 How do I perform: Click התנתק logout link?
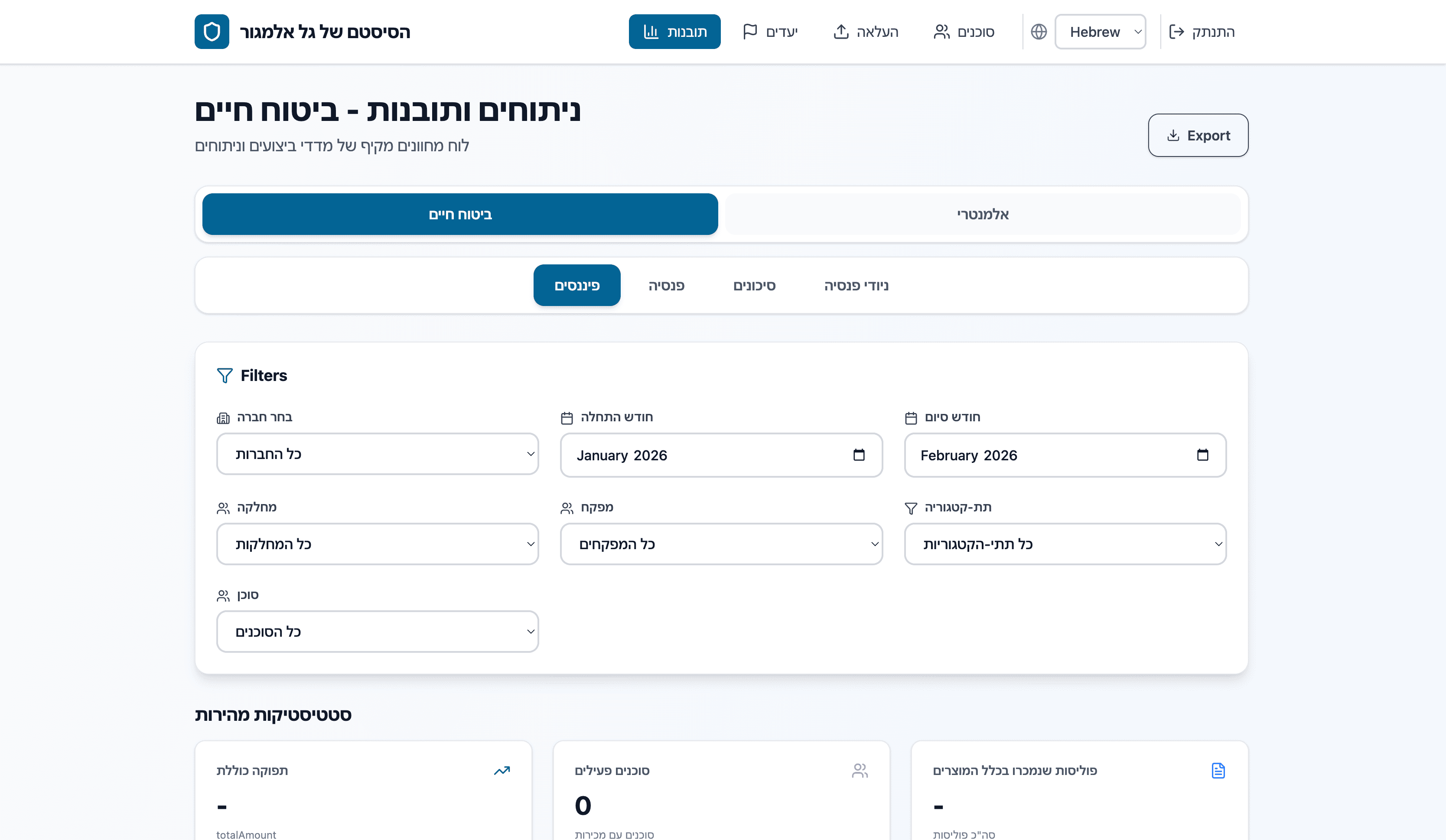[x=1202, y=32]
